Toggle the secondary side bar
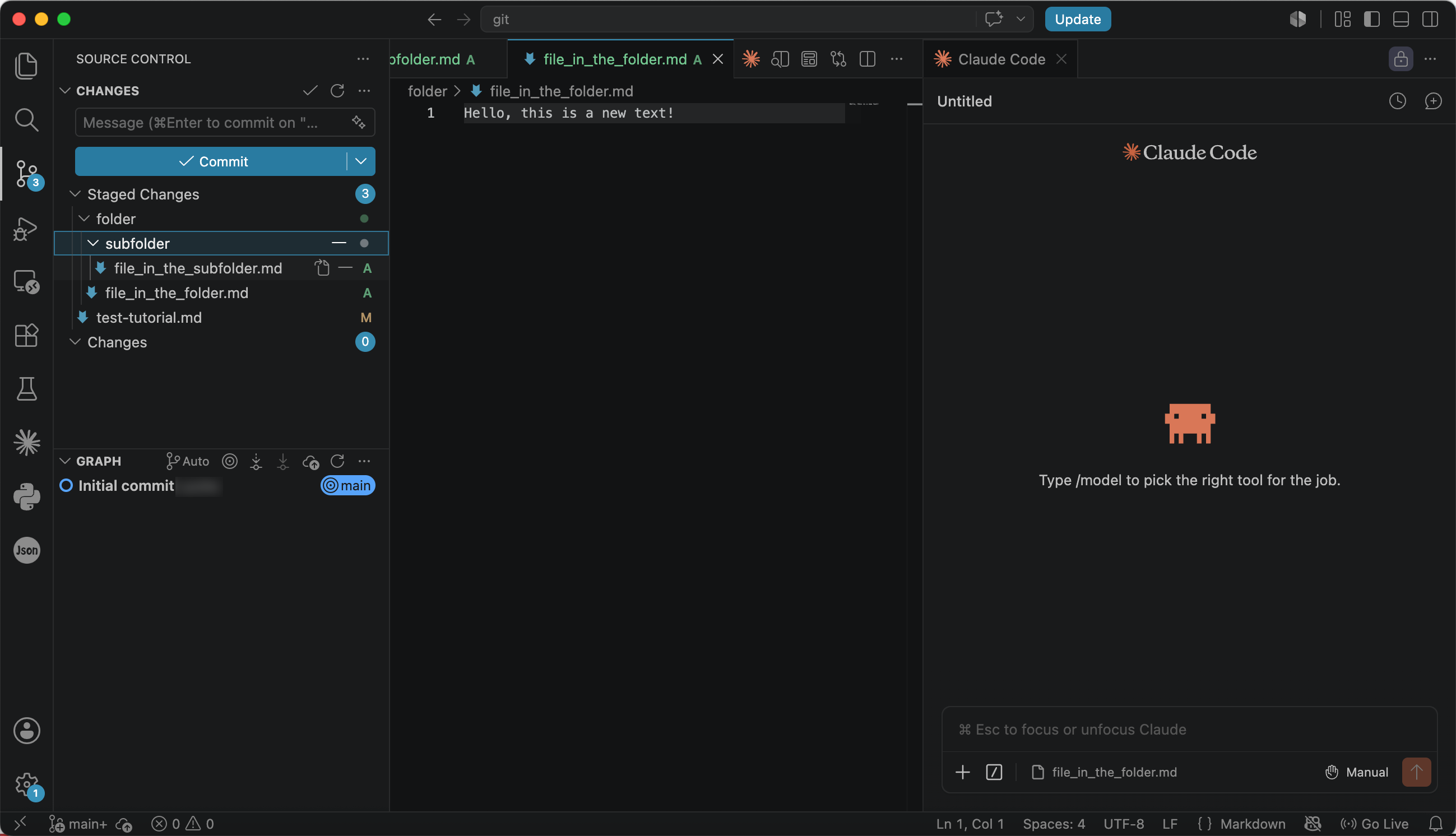This screenshot has width=1456, height=836. (x=1430, y=19)
